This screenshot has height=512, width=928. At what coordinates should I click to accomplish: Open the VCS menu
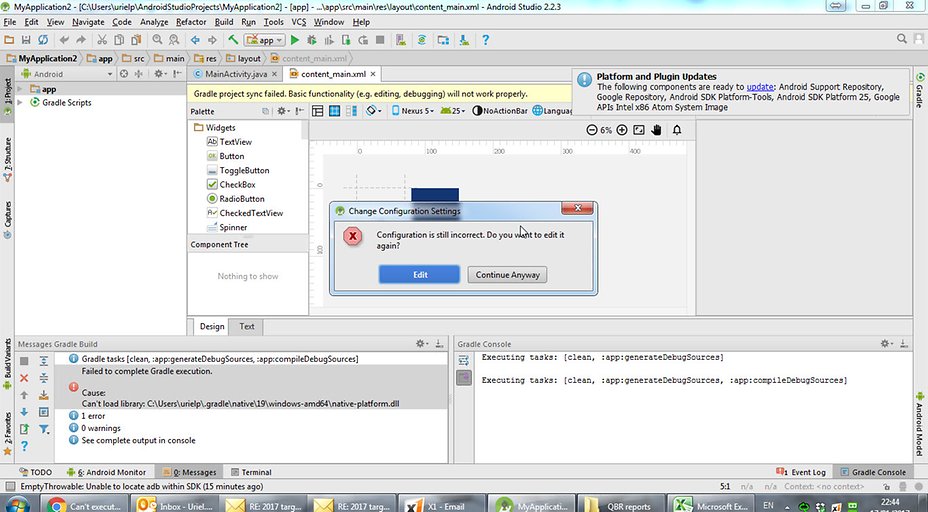click(x=299, y=22)
